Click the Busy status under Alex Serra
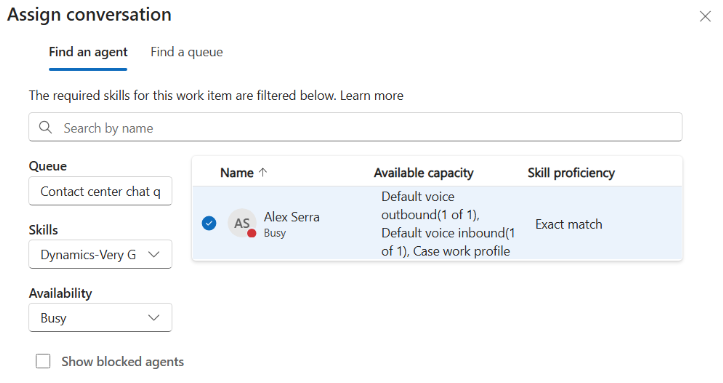Viewport: 723px width, 383px height. (x=275, y=233)
